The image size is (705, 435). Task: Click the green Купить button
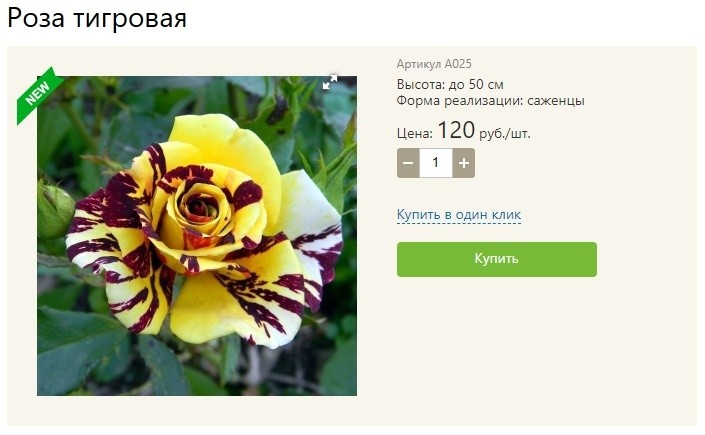tap(497, 259)
